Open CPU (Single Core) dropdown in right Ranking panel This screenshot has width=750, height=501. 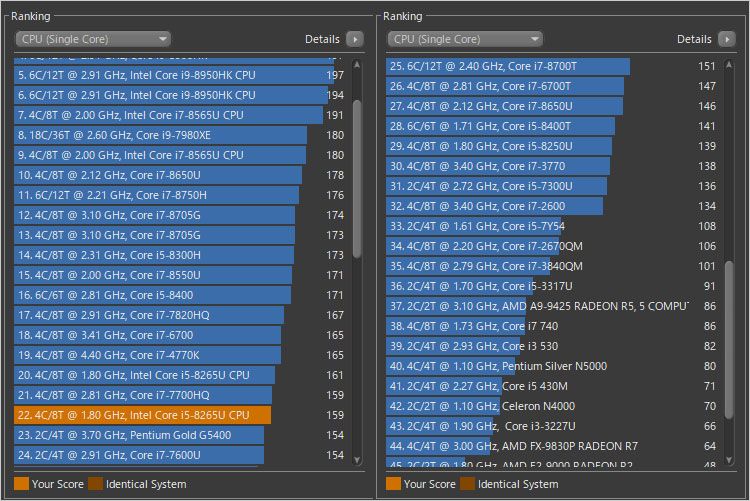point(465,39)
